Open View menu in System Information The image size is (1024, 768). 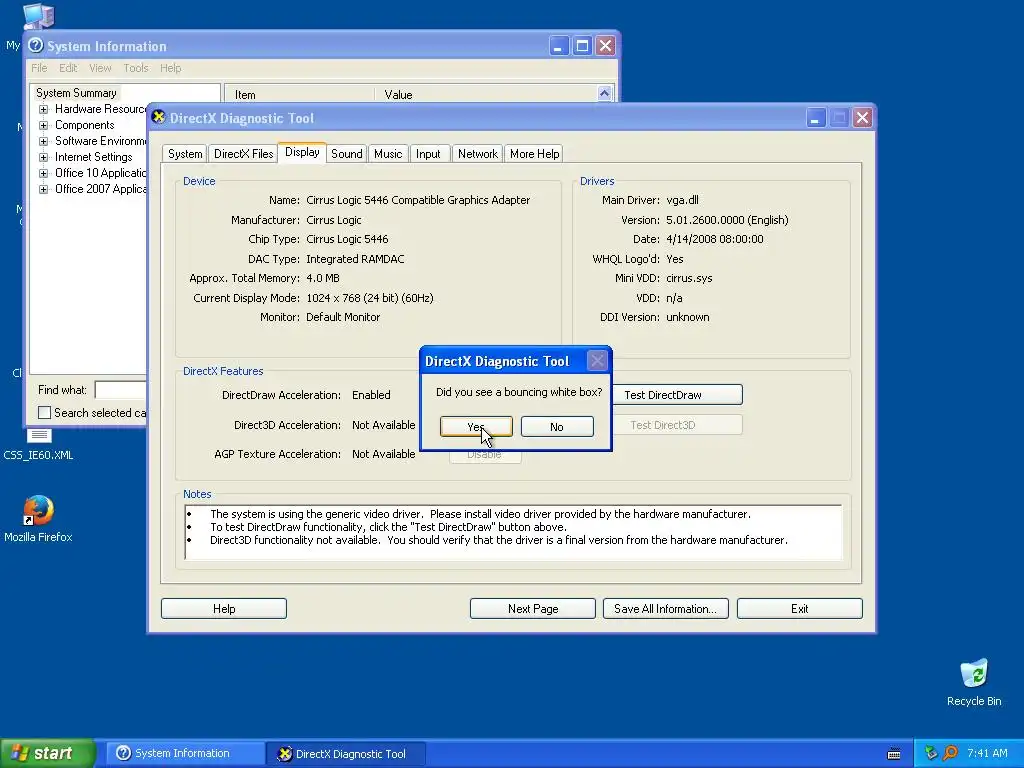click(x=100, y=68)
